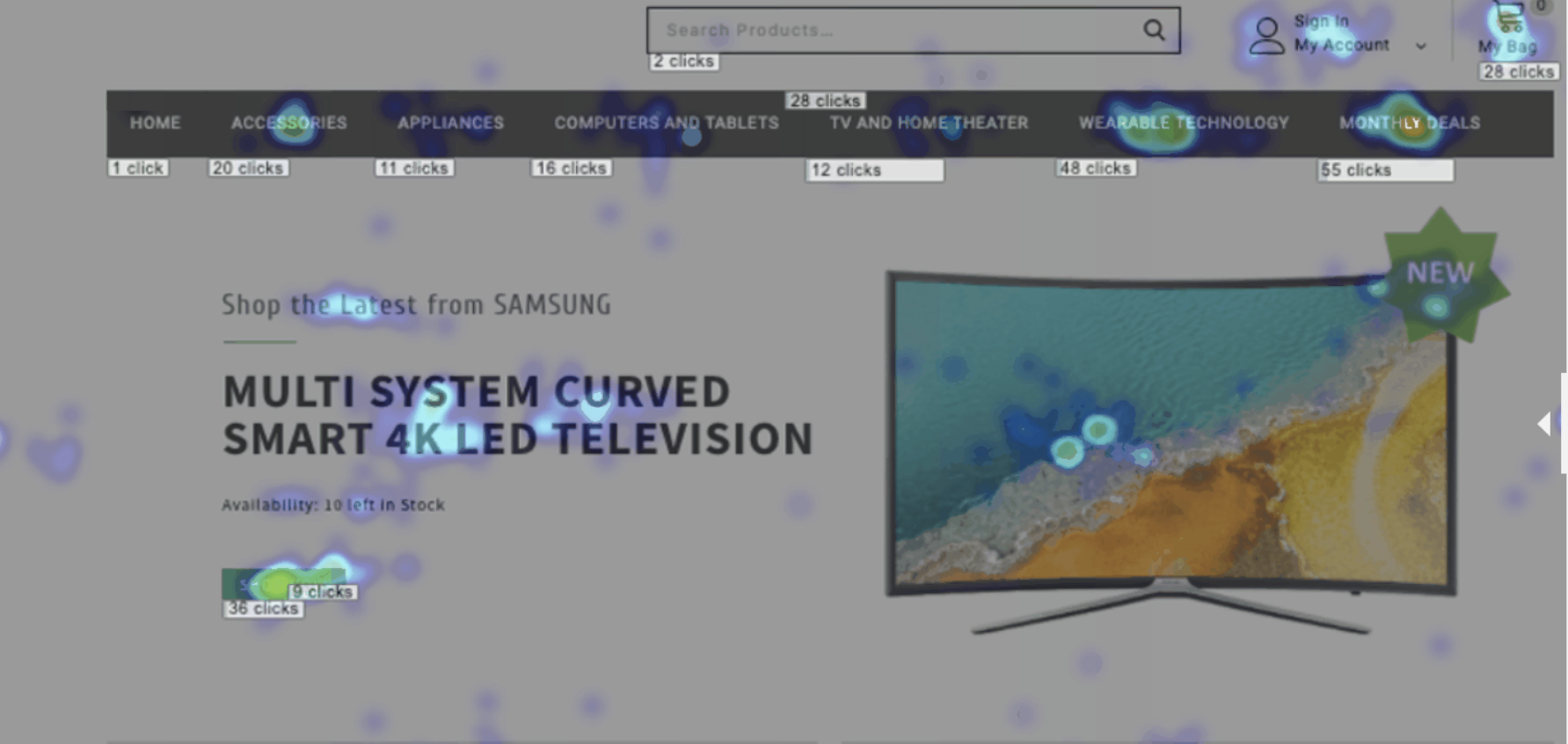Click 'Shop the Latest from SAMSUNG' text
Screen dimensions: 1568x744
click(x=416, y=305)
